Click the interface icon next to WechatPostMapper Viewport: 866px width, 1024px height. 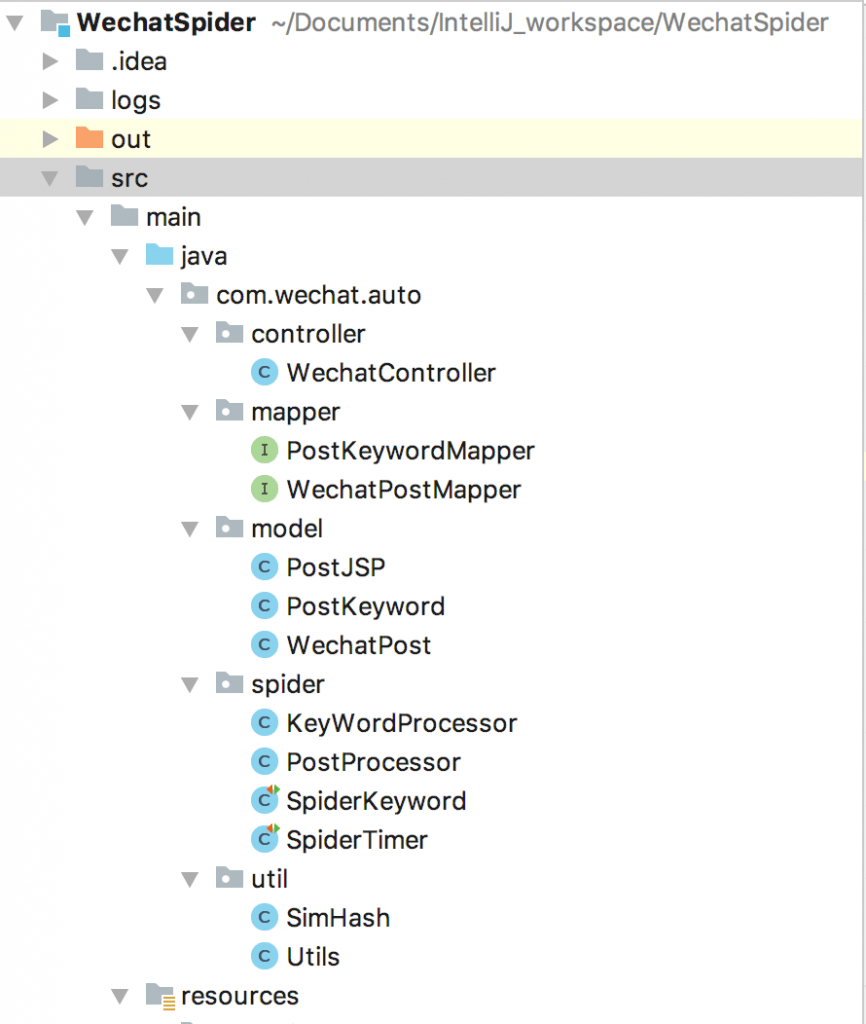pyautogui.click(x=264, y=490)
